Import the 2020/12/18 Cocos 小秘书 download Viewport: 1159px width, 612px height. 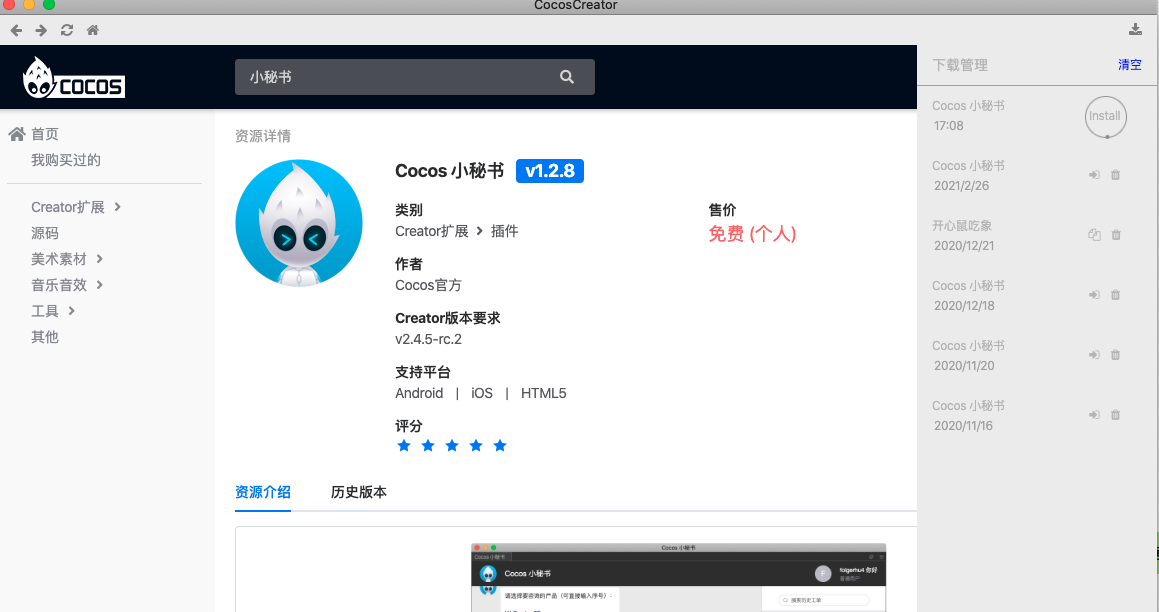[x=1094, y=295]
